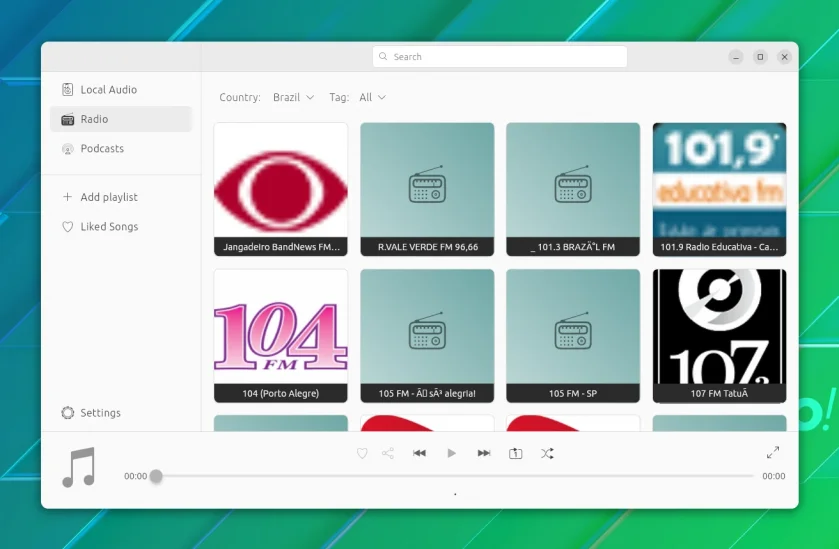The height and width of the screenshot is (549, 840).
Task: Open Liked Songs
Action: pyautogui.click(x=121, y=227)
